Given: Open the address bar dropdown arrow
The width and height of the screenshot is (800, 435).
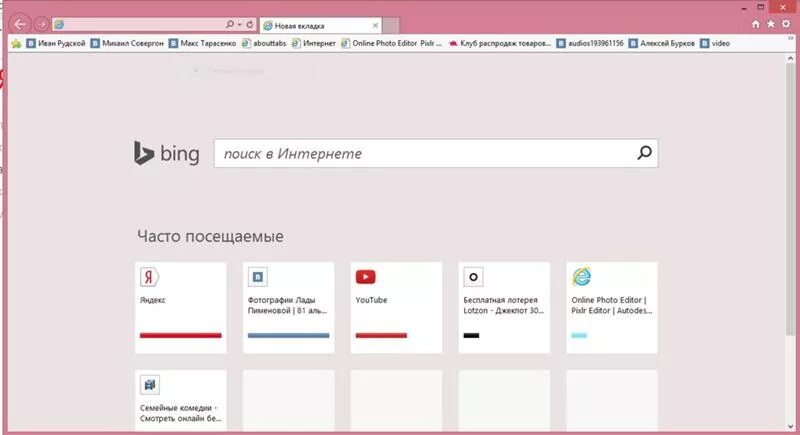Looking at the screenshot, I should tap(239, 24).
